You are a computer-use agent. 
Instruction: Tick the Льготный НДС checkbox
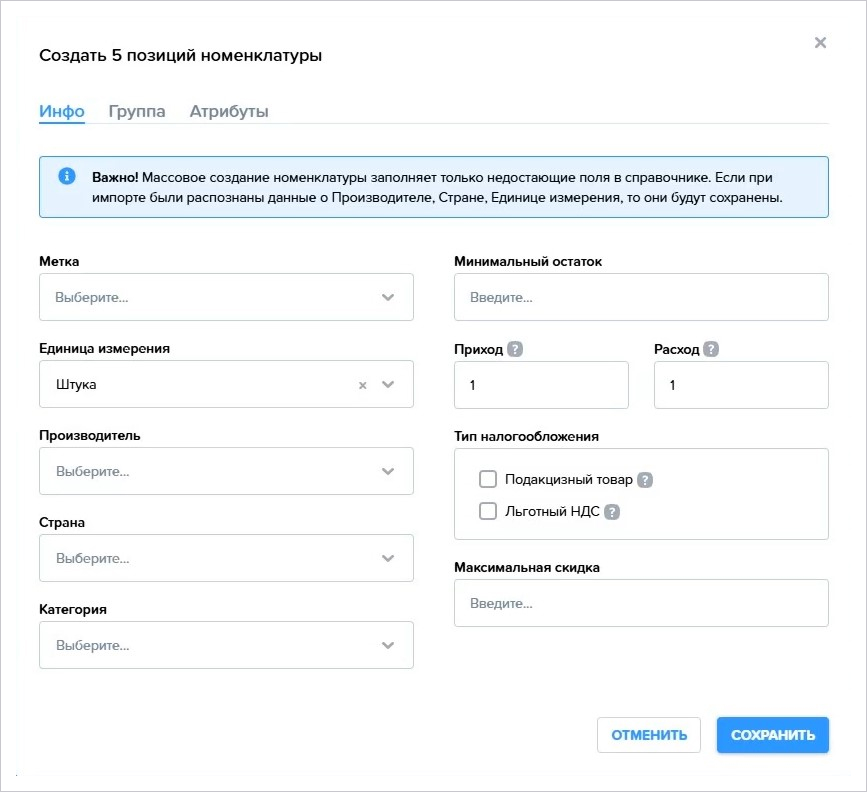pyautogui.click(x=488, y=511)
